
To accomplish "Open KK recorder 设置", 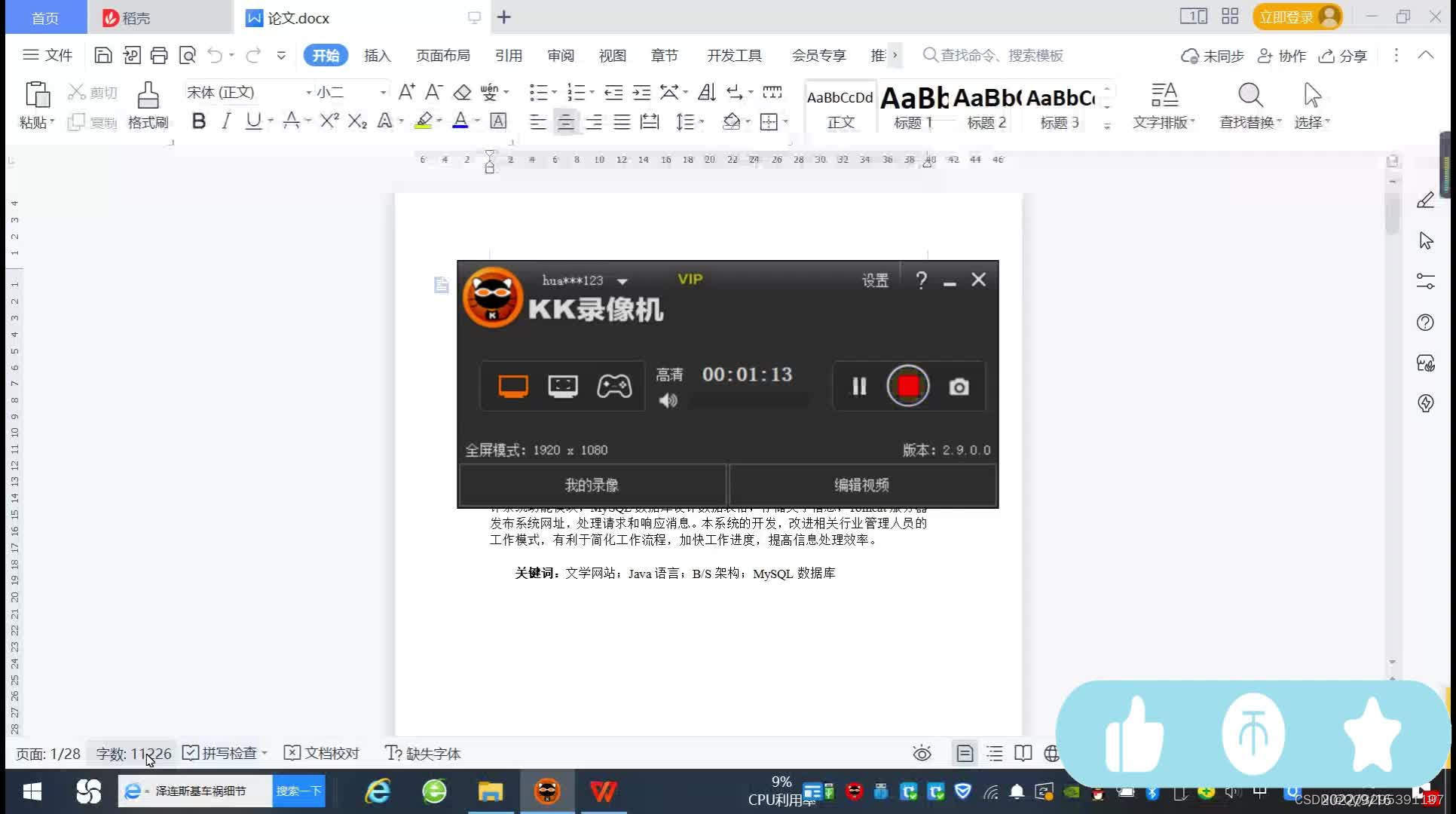I will click(875, 280).
